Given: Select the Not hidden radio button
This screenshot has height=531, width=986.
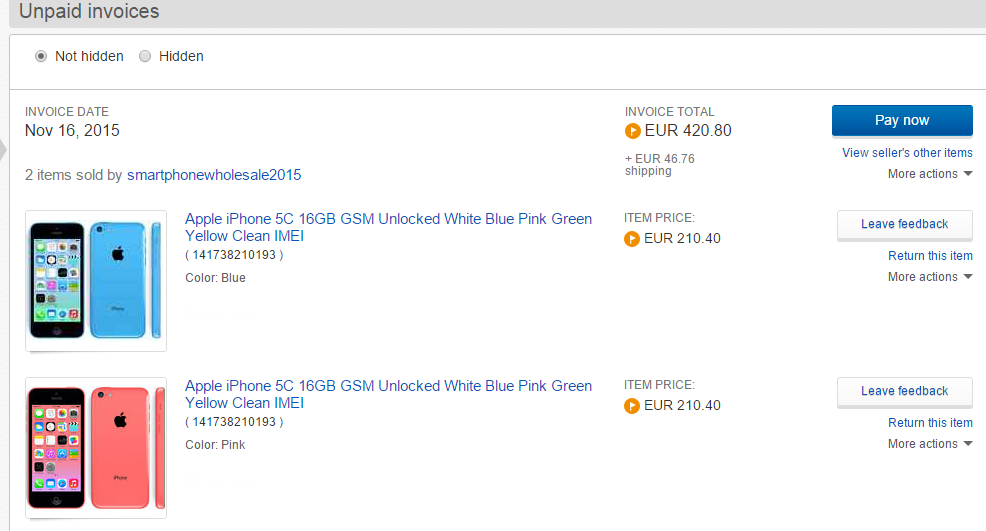Looking at the screenshot, I should tap(41, 57).
